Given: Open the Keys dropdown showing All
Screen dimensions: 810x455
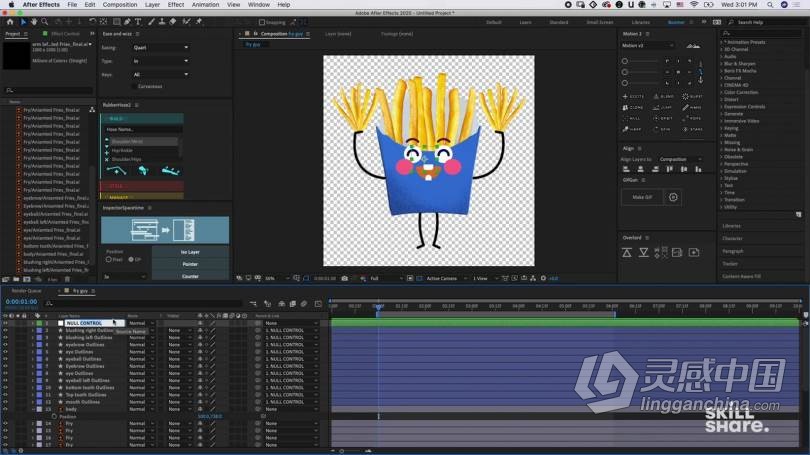Looking at the screenshot, I should pyautogui.click(x=161, y=74).
